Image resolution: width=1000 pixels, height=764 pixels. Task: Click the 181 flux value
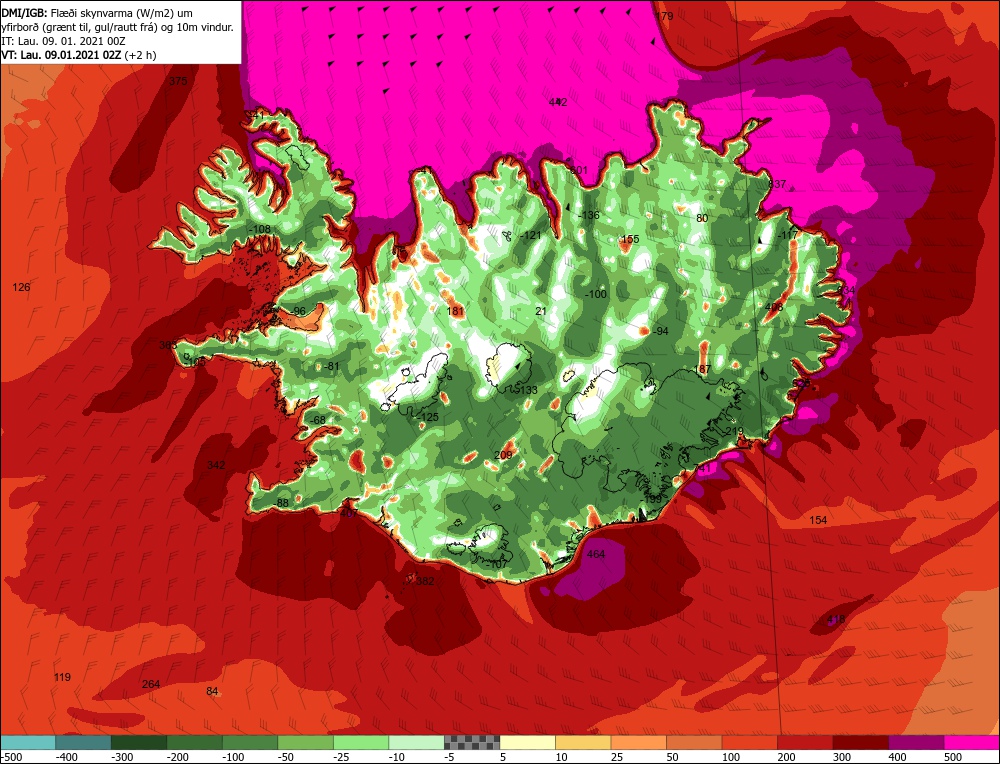[x=455, y=311]
